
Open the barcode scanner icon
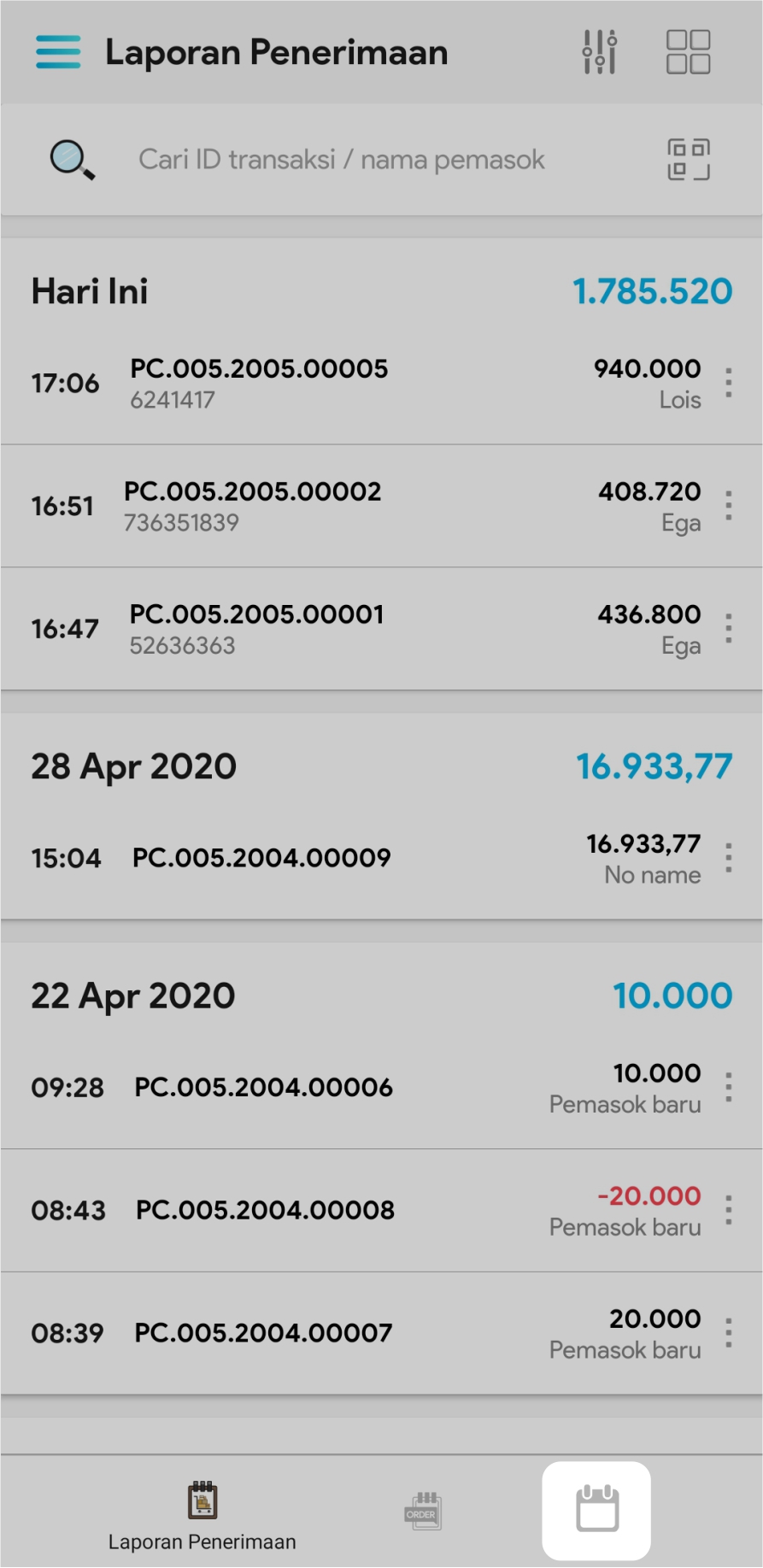(x=688, y=160)
